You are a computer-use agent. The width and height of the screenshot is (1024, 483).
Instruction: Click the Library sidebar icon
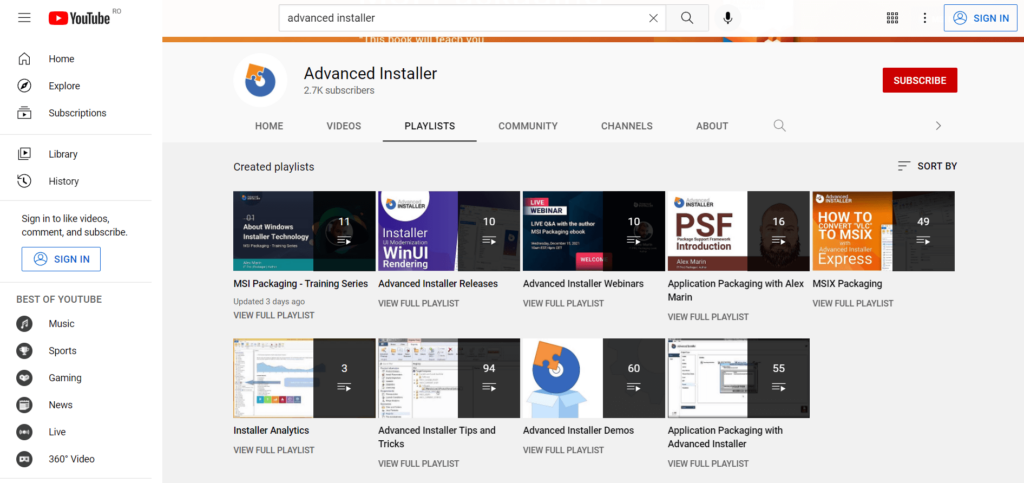pos(24,154)
